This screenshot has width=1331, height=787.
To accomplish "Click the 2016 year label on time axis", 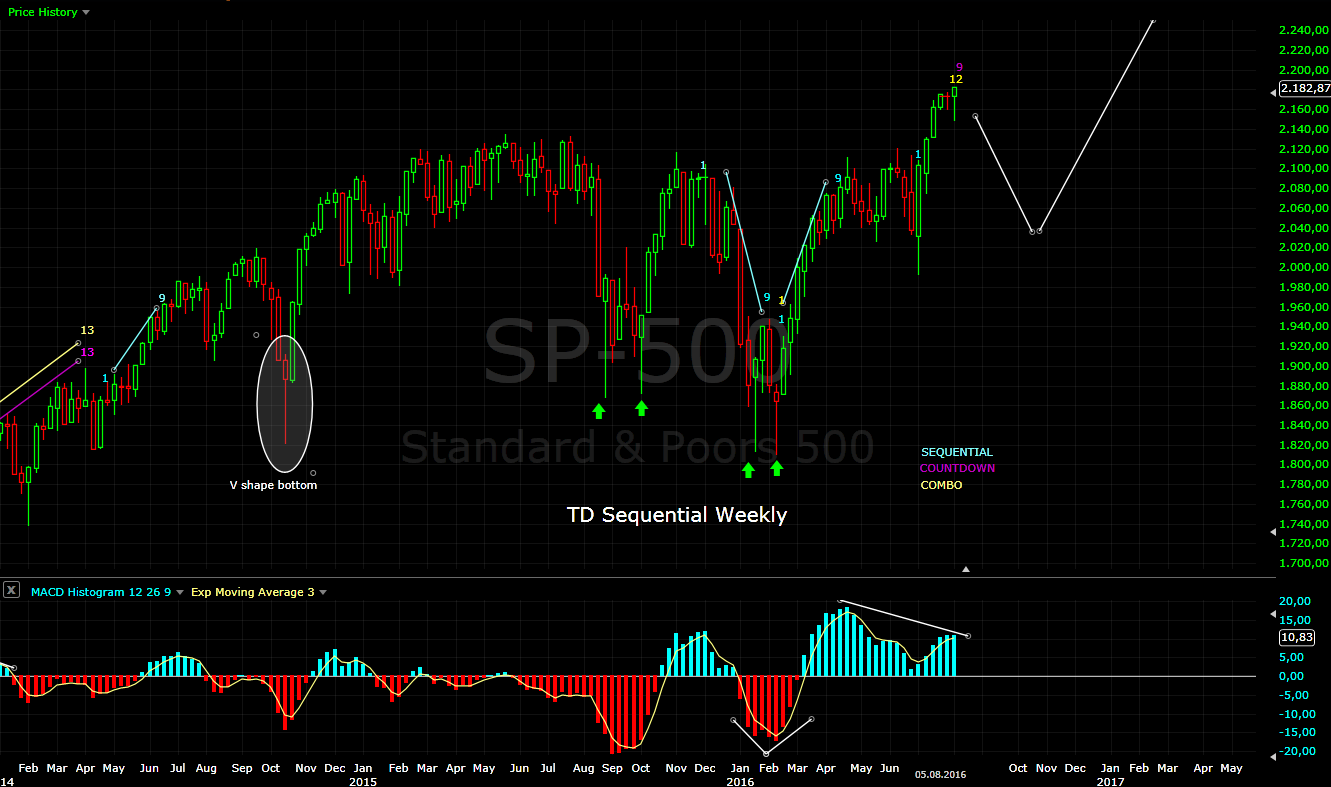I will coord(740,782).
